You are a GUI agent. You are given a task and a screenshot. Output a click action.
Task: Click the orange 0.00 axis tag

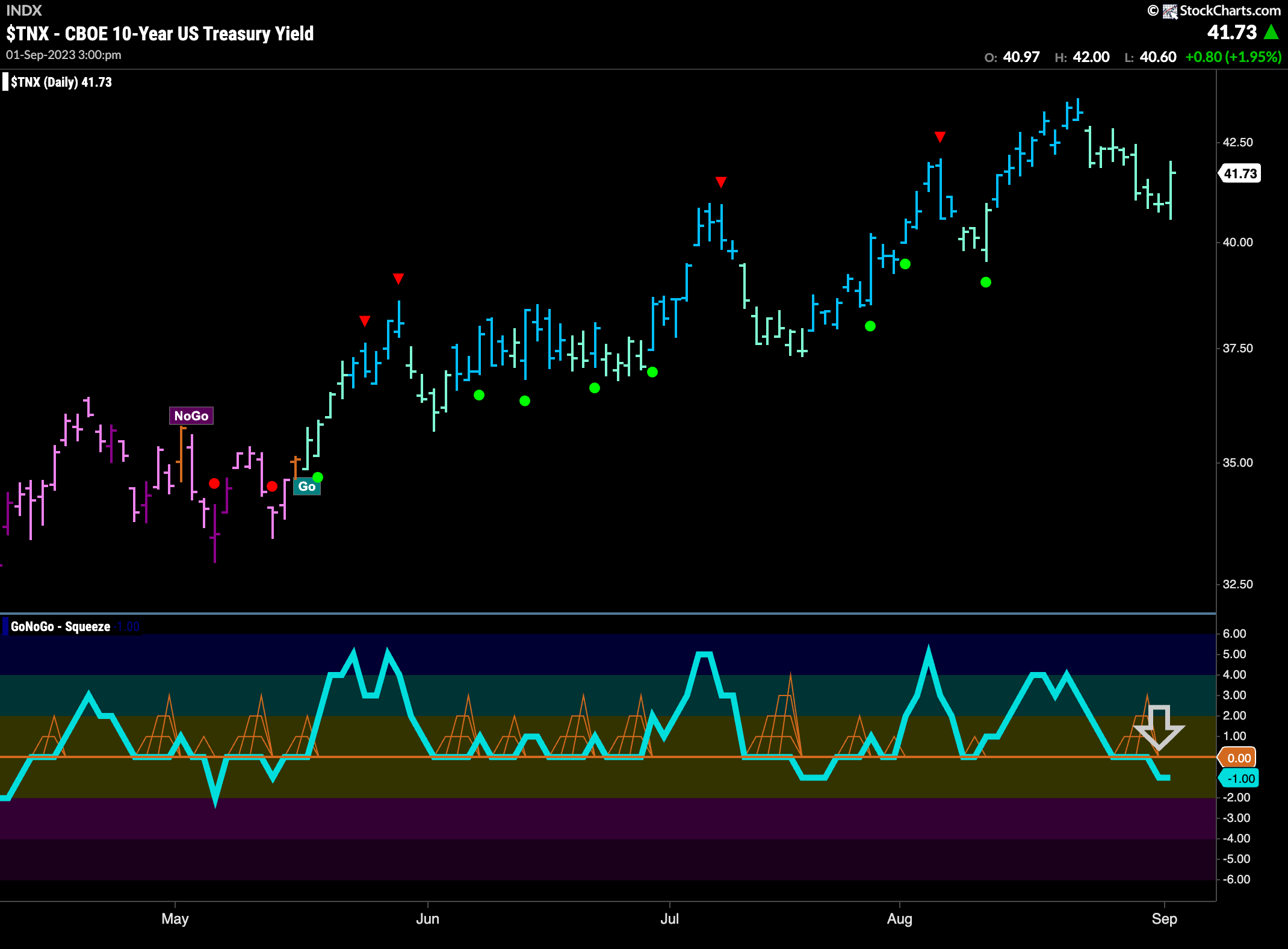(1238, 758)
